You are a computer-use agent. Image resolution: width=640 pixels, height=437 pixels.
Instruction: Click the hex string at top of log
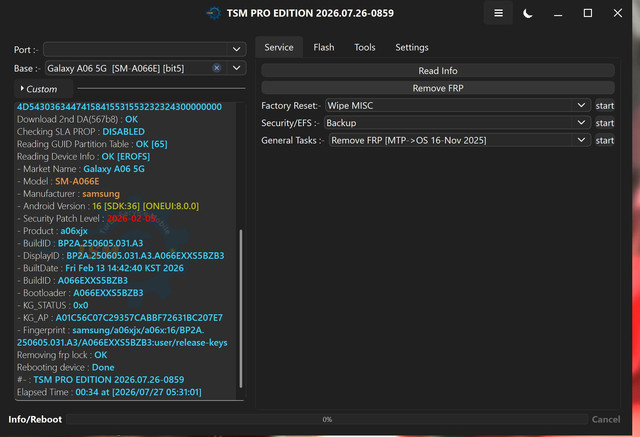point(119,107)
